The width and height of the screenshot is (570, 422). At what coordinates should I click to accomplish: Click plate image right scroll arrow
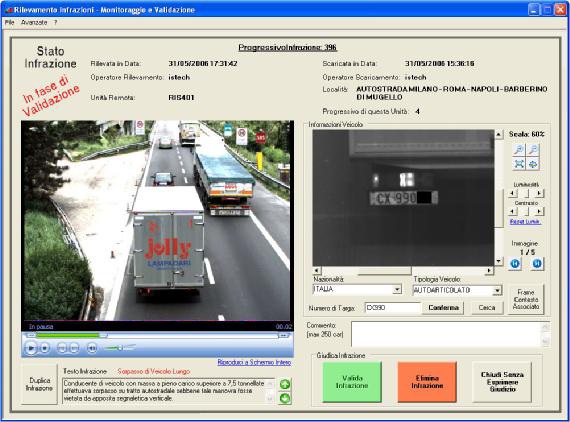tap(489, 270)
